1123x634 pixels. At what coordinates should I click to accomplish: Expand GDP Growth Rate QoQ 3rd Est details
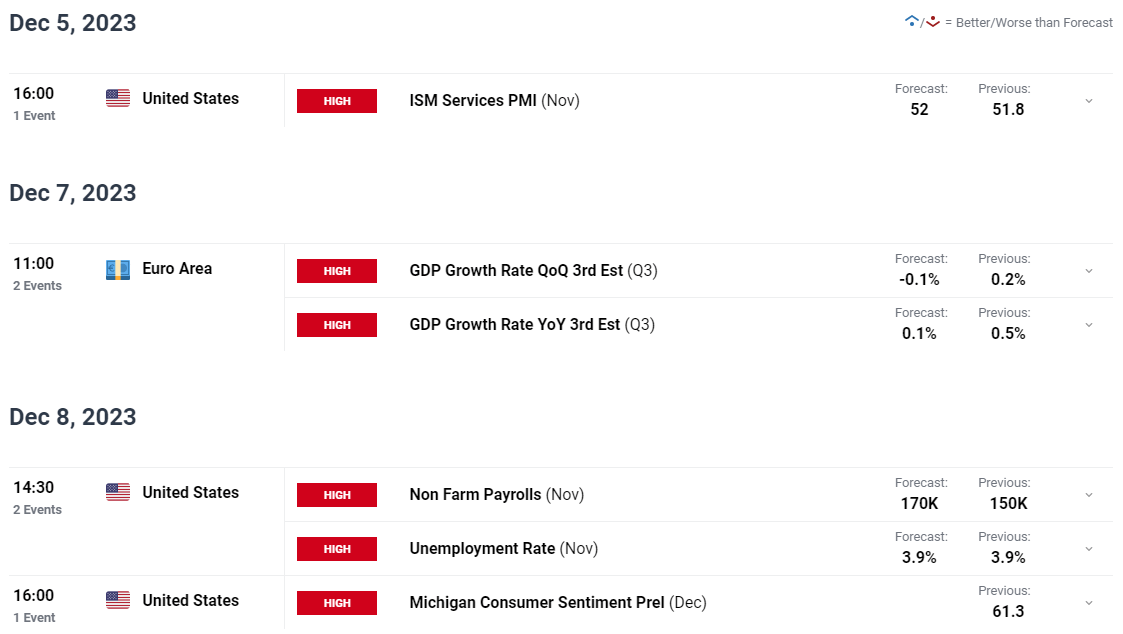point(1089,271)
